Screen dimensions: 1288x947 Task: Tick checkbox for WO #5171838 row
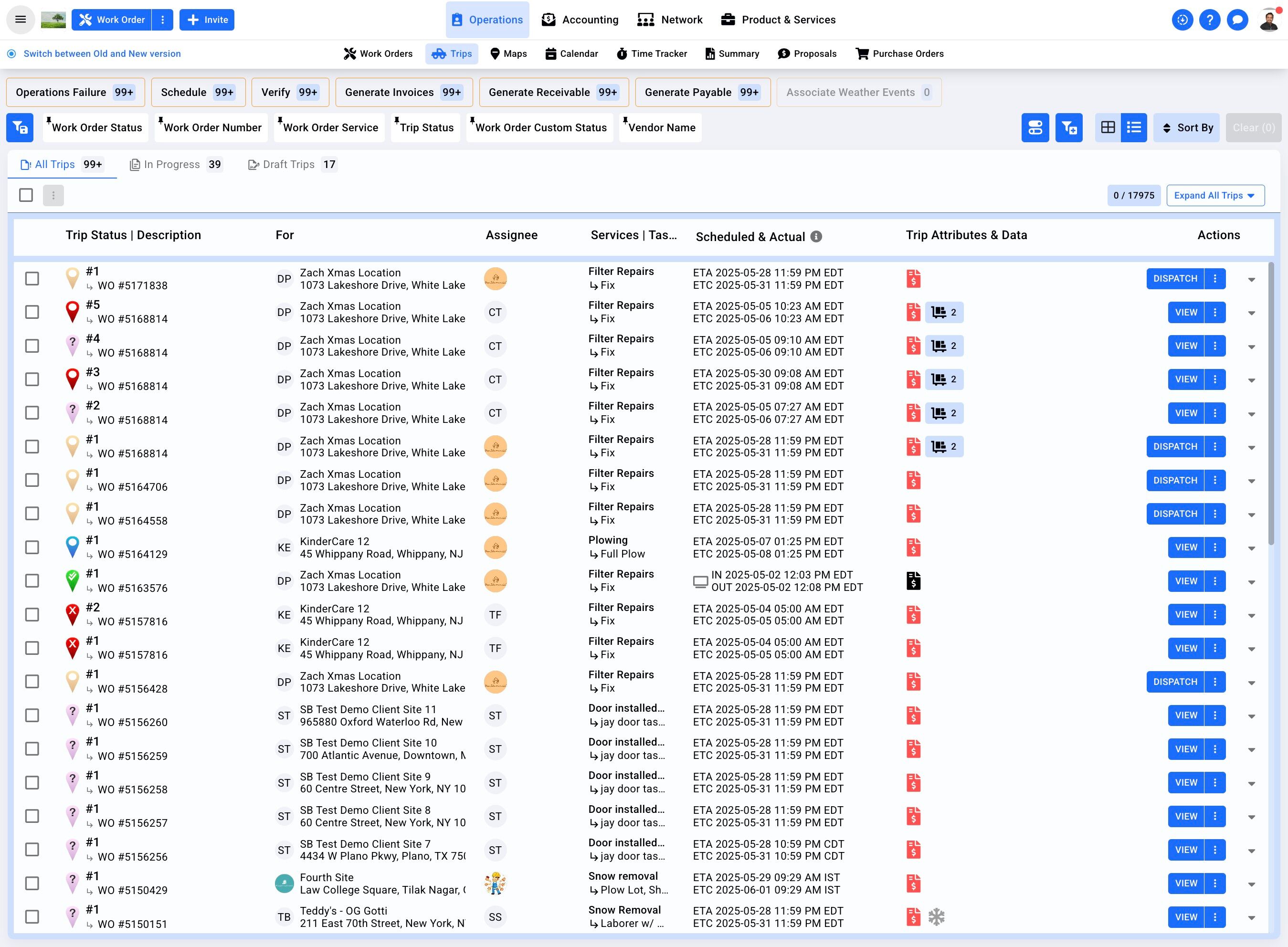[x=32, y=279]
